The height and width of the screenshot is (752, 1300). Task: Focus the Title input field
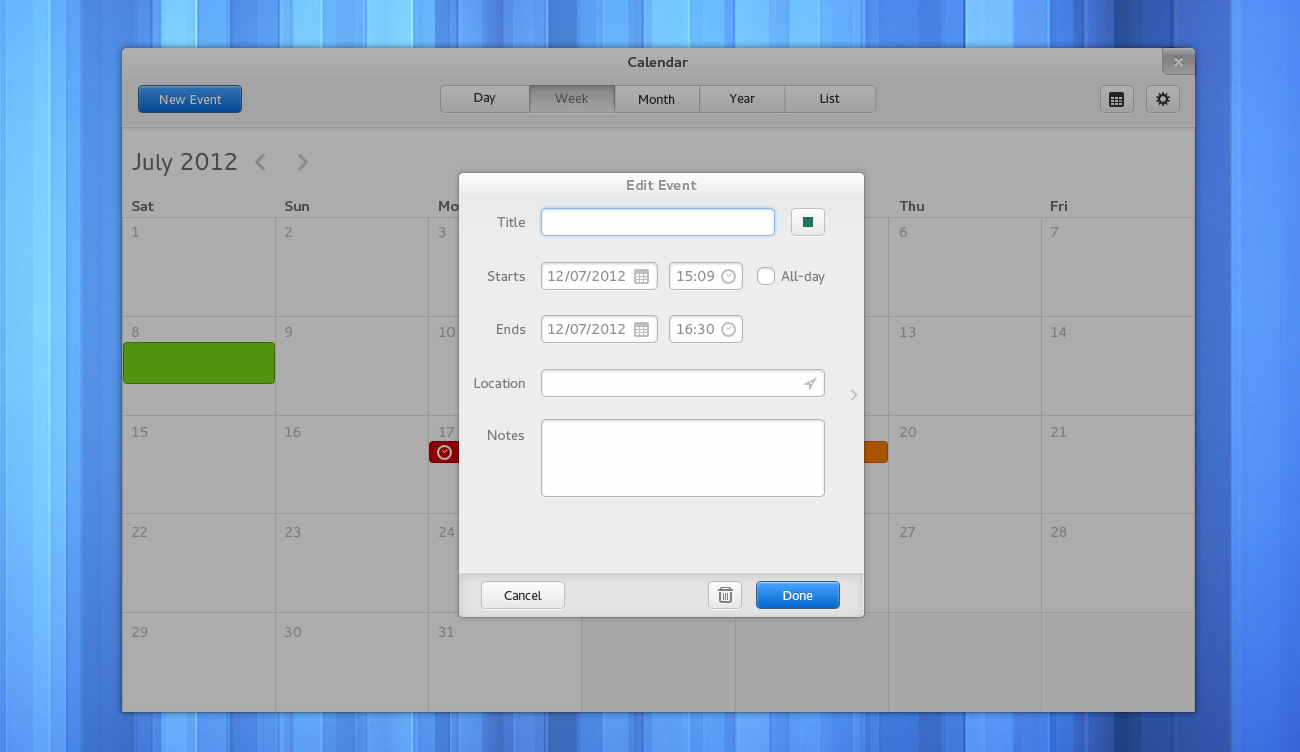coord(658,222)
